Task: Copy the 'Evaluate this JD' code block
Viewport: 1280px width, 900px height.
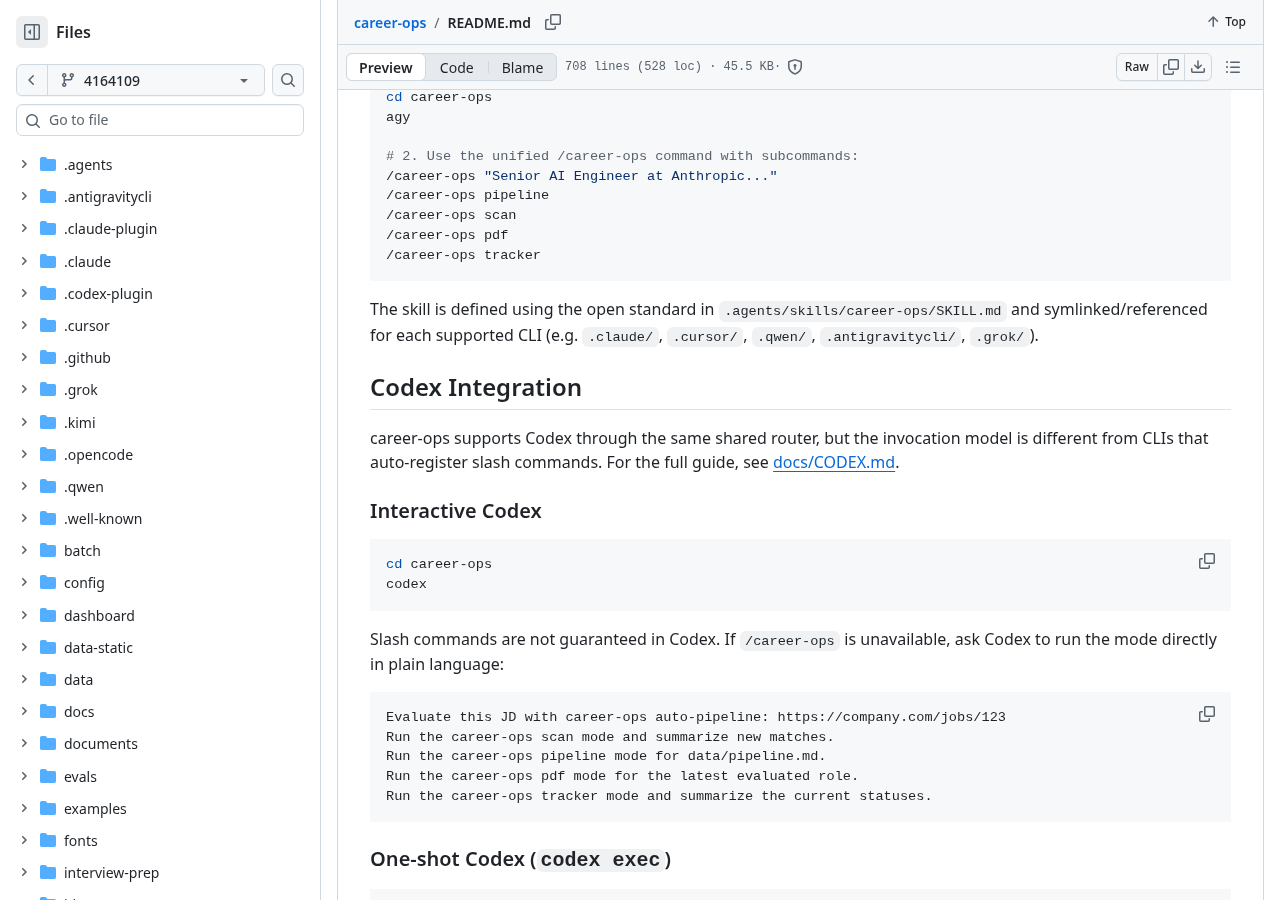Action: click(x=1207, y=714)
